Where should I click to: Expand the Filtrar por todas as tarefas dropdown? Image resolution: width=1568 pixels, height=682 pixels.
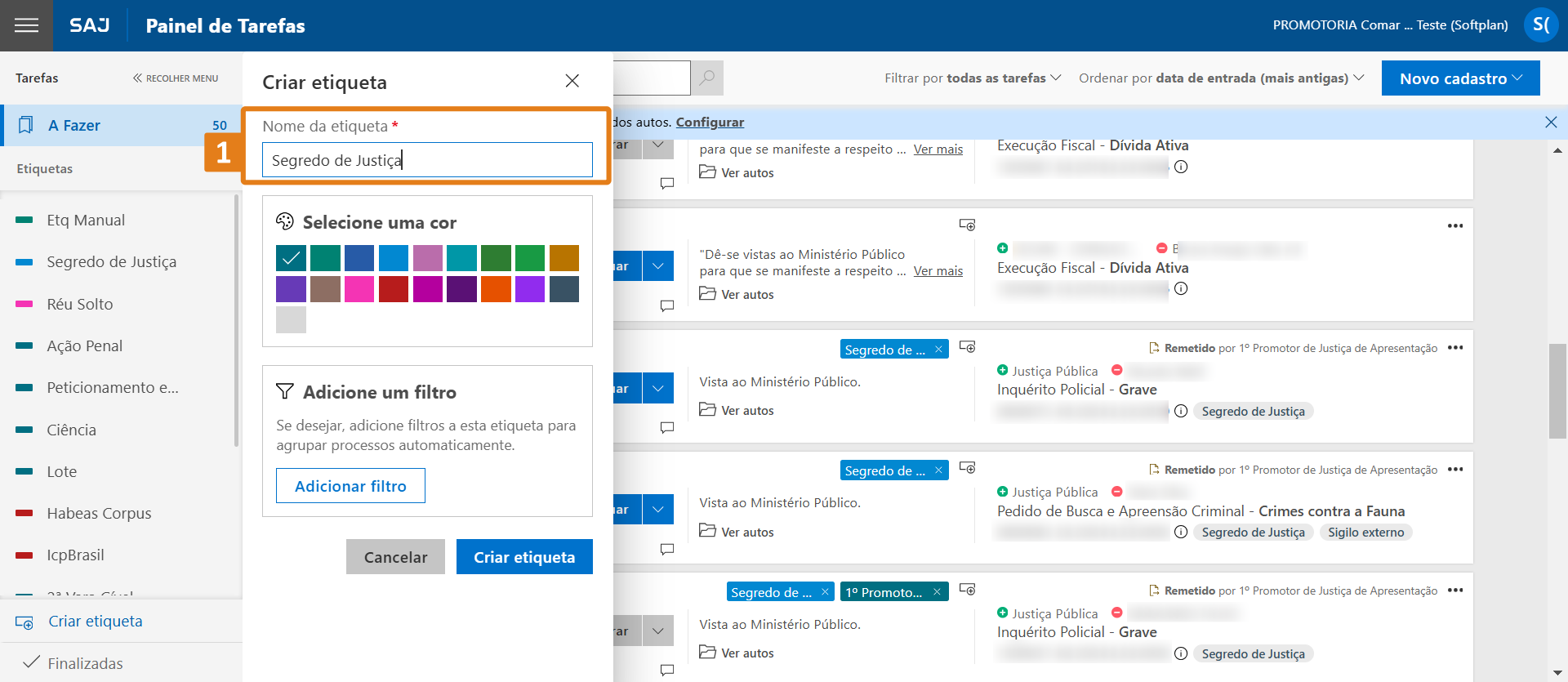click(x=972, y=78)
